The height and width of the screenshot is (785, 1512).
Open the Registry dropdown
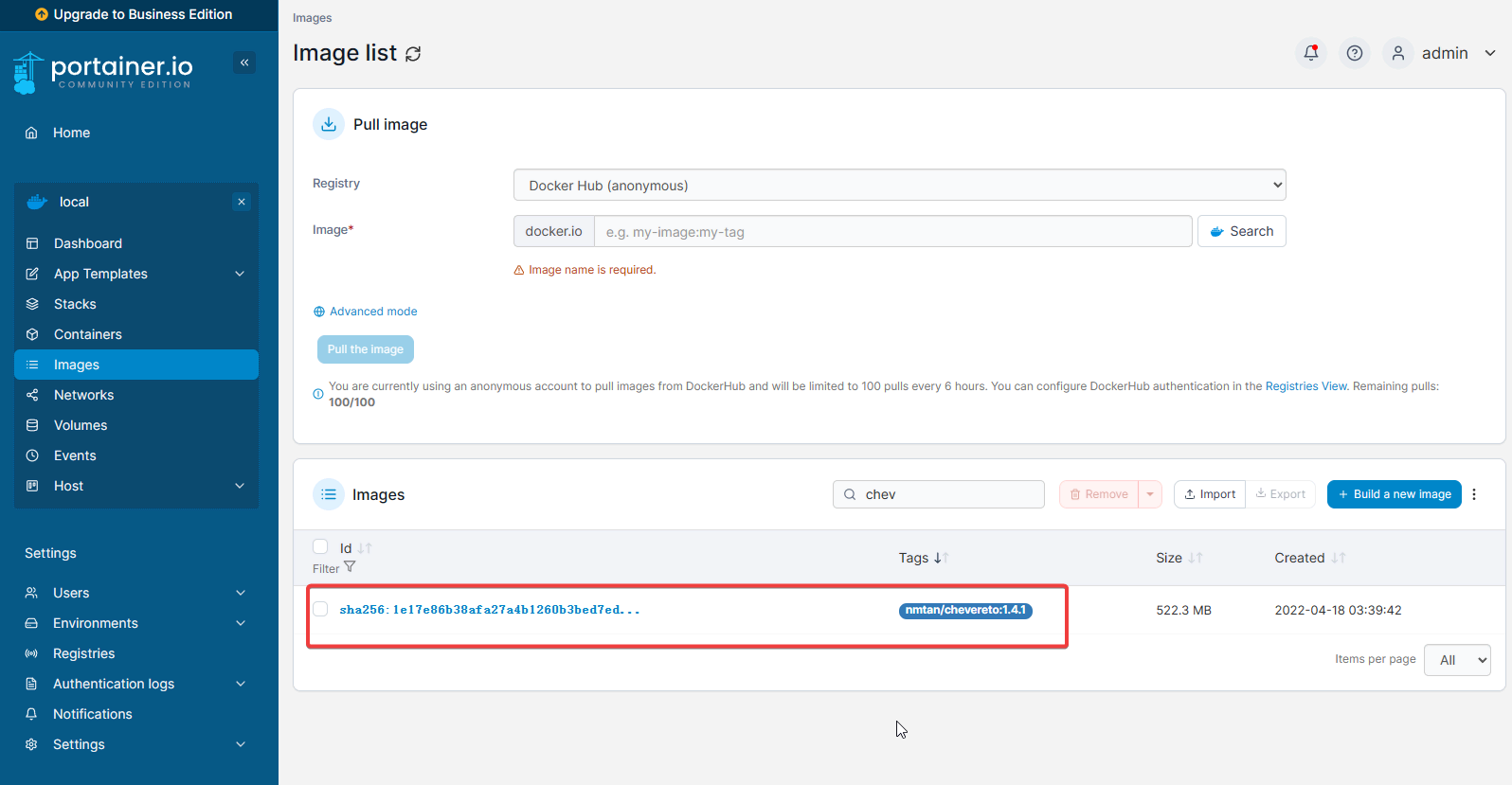point(900,185)
